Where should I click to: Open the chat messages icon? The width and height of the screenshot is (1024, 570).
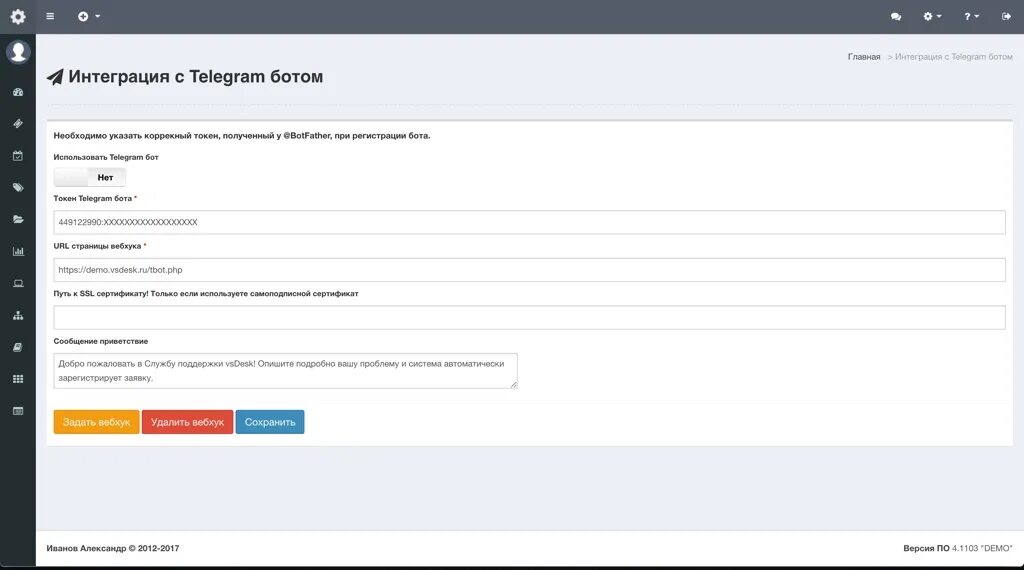(x=896, y=16)
